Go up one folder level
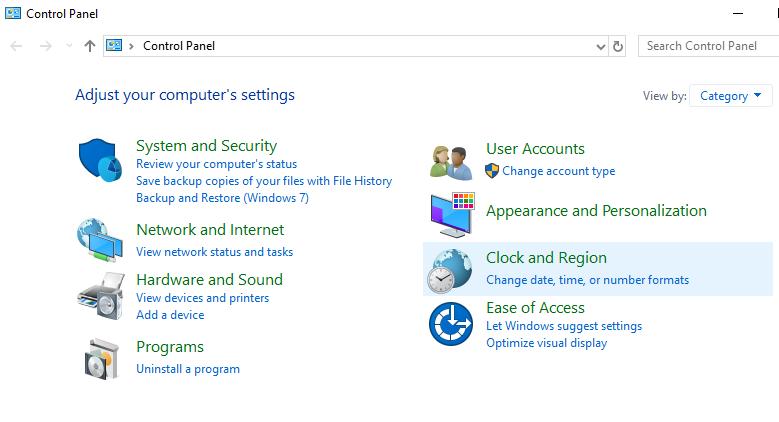This screenshot has height=422, width=779. [90, 46]
